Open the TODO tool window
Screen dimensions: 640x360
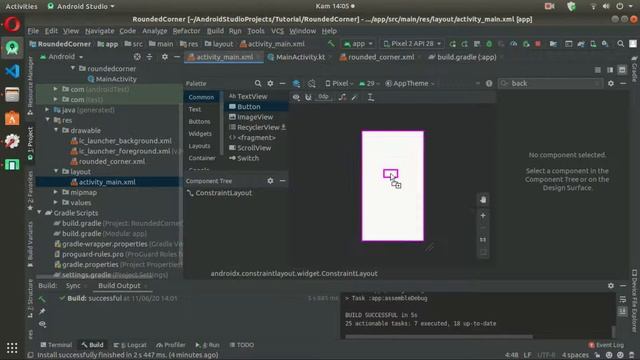(x=242, y=345)
